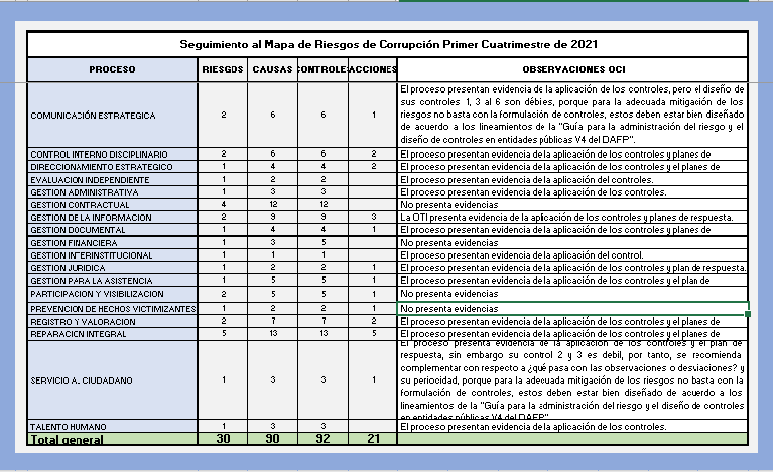The width and height of the screenshot is (773, 472).
Task: Select the GESTION PARA LA ASISTENCIA cell
Action: 112,281
